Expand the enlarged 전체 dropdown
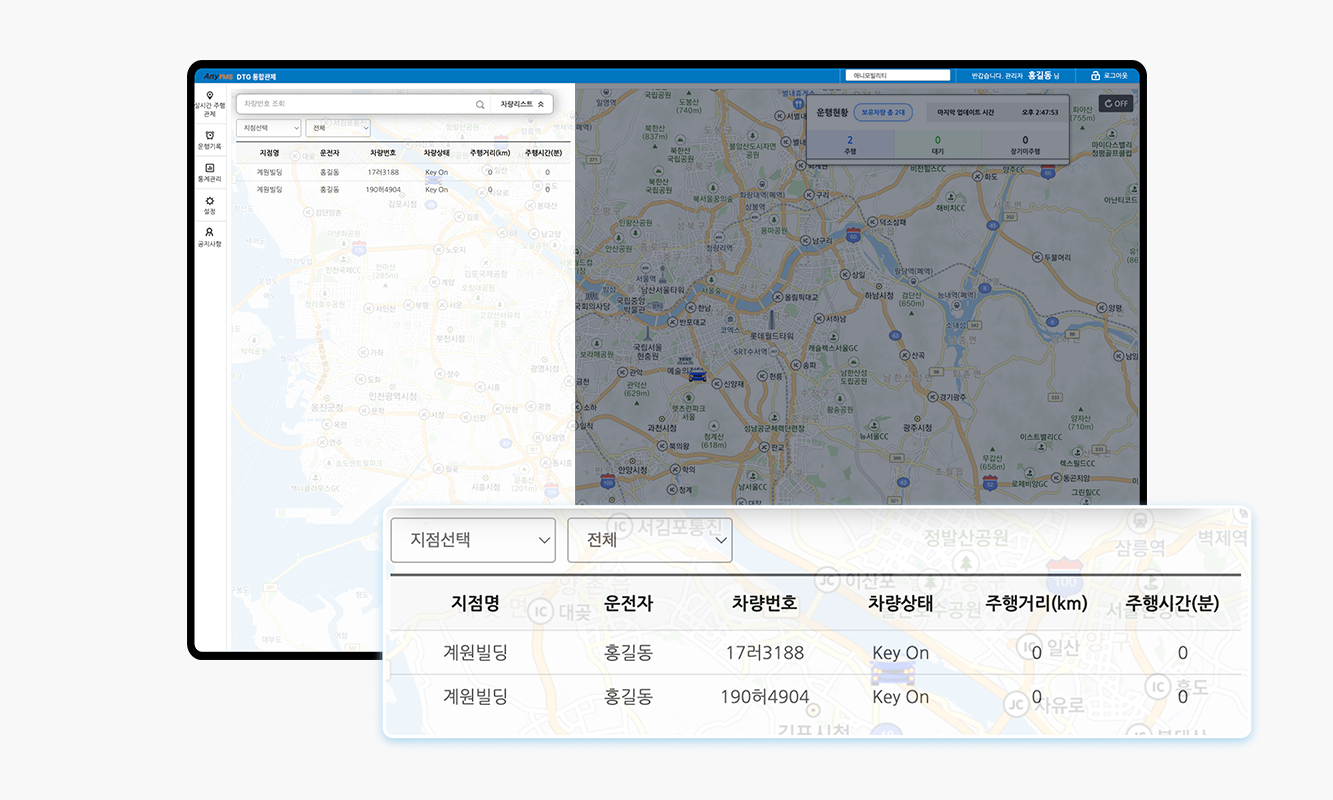This screenshot has width=1333, height=800. point(649,540)
